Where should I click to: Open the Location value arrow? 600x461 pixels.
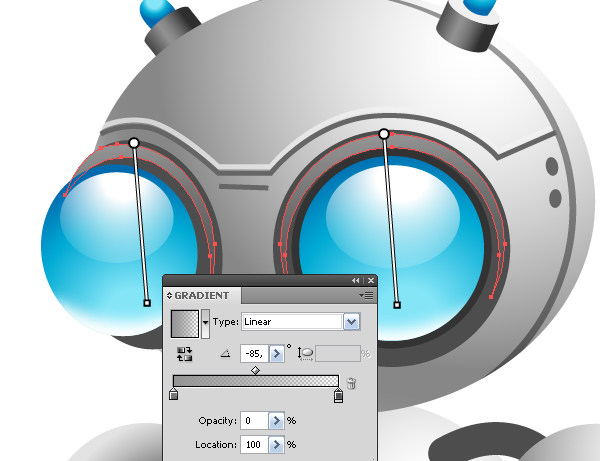click(x=276, y=445)
